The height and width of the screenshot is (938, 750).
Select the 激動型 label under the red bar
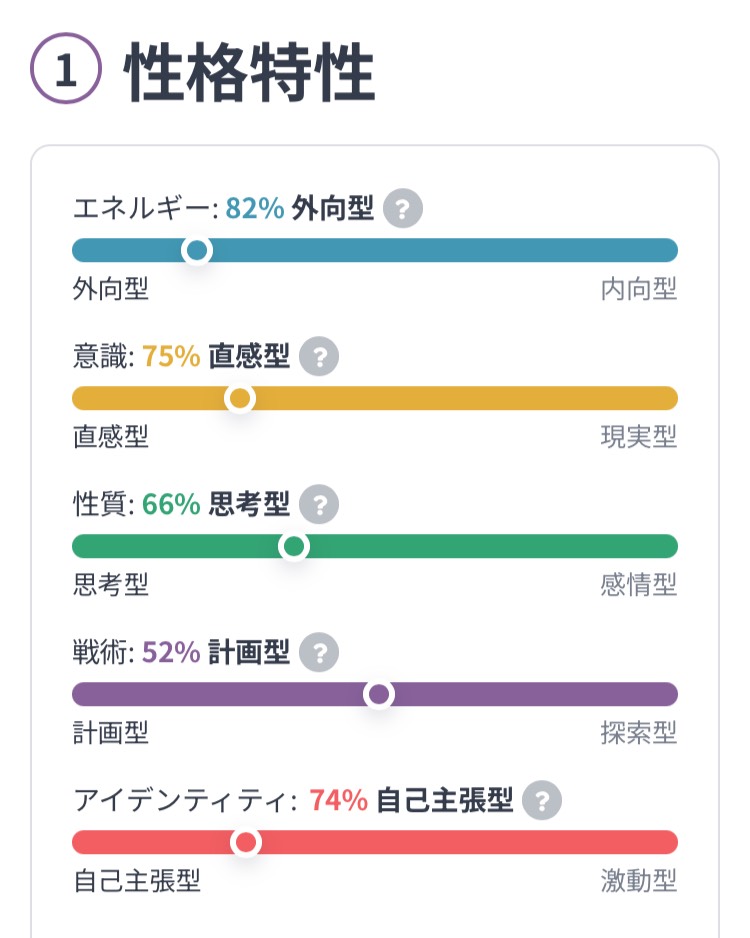coord(638,882)
